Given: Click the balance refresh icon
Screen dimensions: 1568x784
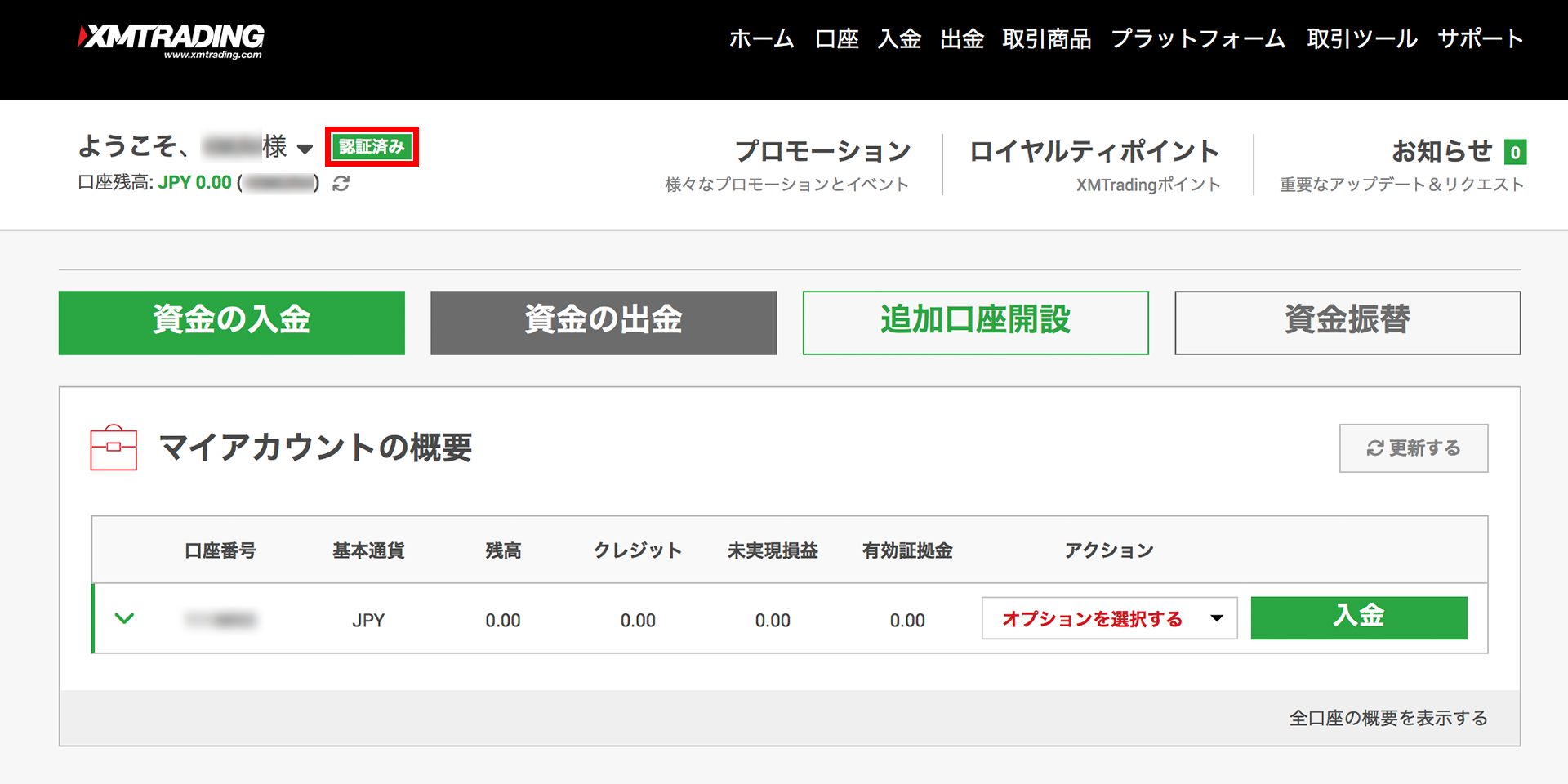Looking at the screenshot, I should pos(341,184).
